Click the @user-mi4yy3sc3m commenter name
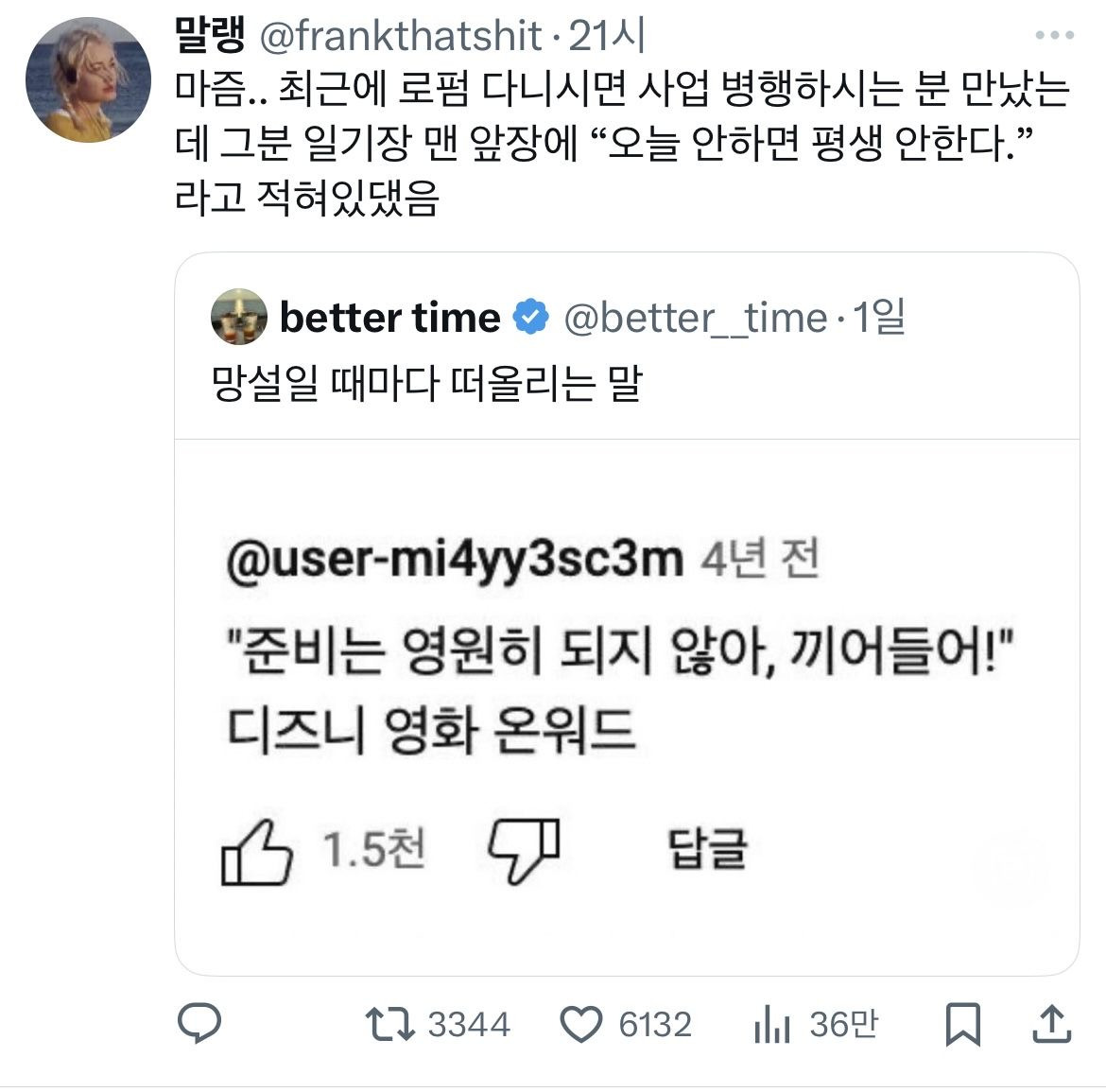 point(454,559)
